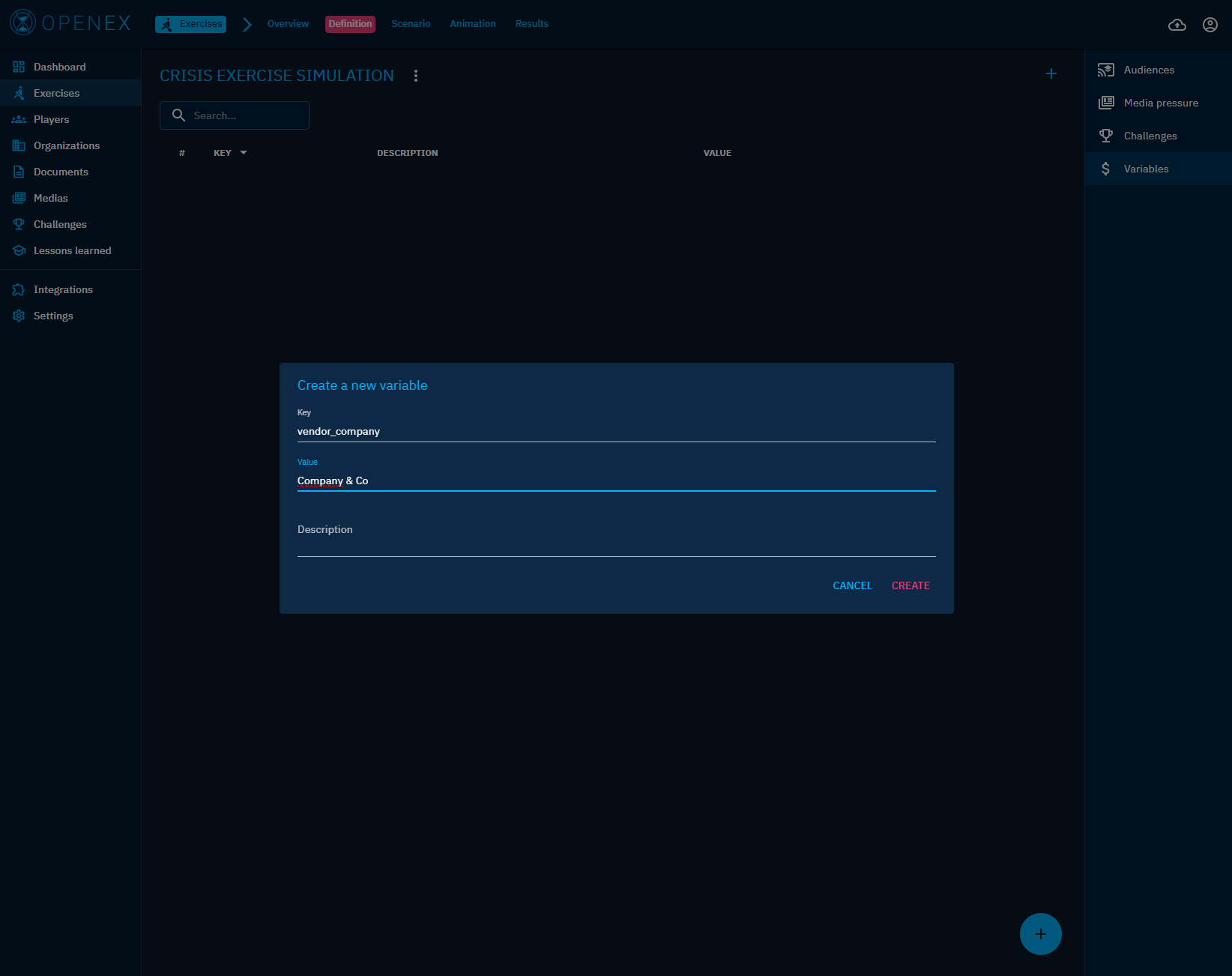Click the breadcrumb chevron after Exercises

pos(247,25)
